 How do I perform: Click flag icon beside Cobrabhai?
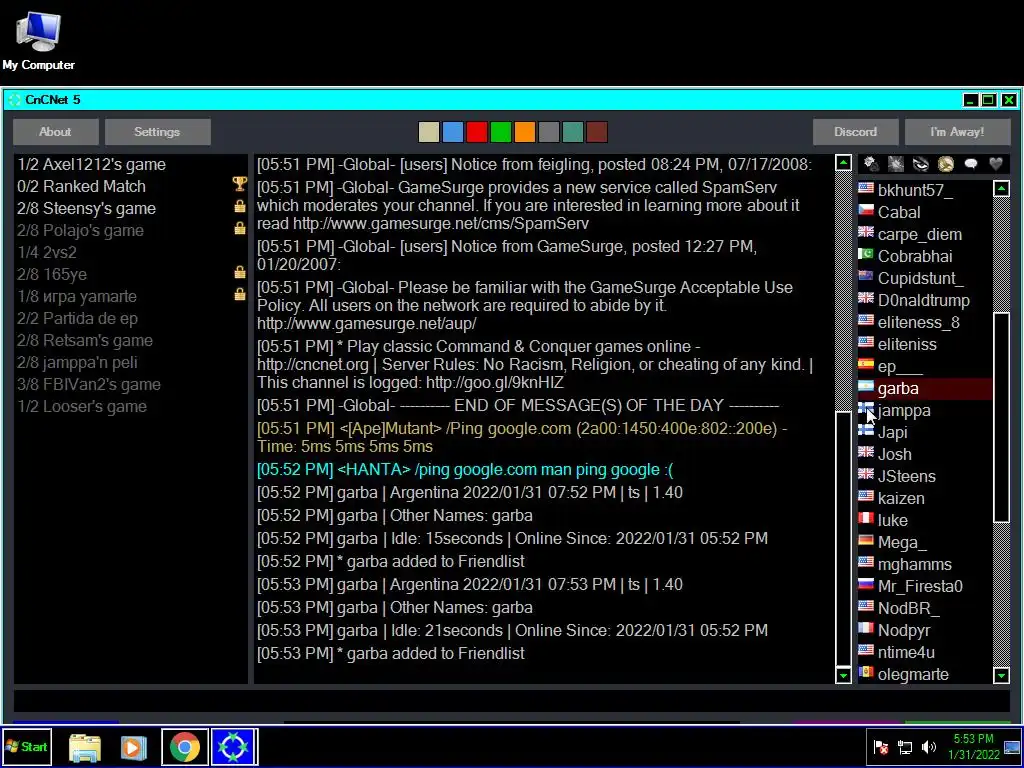point(866,255)
